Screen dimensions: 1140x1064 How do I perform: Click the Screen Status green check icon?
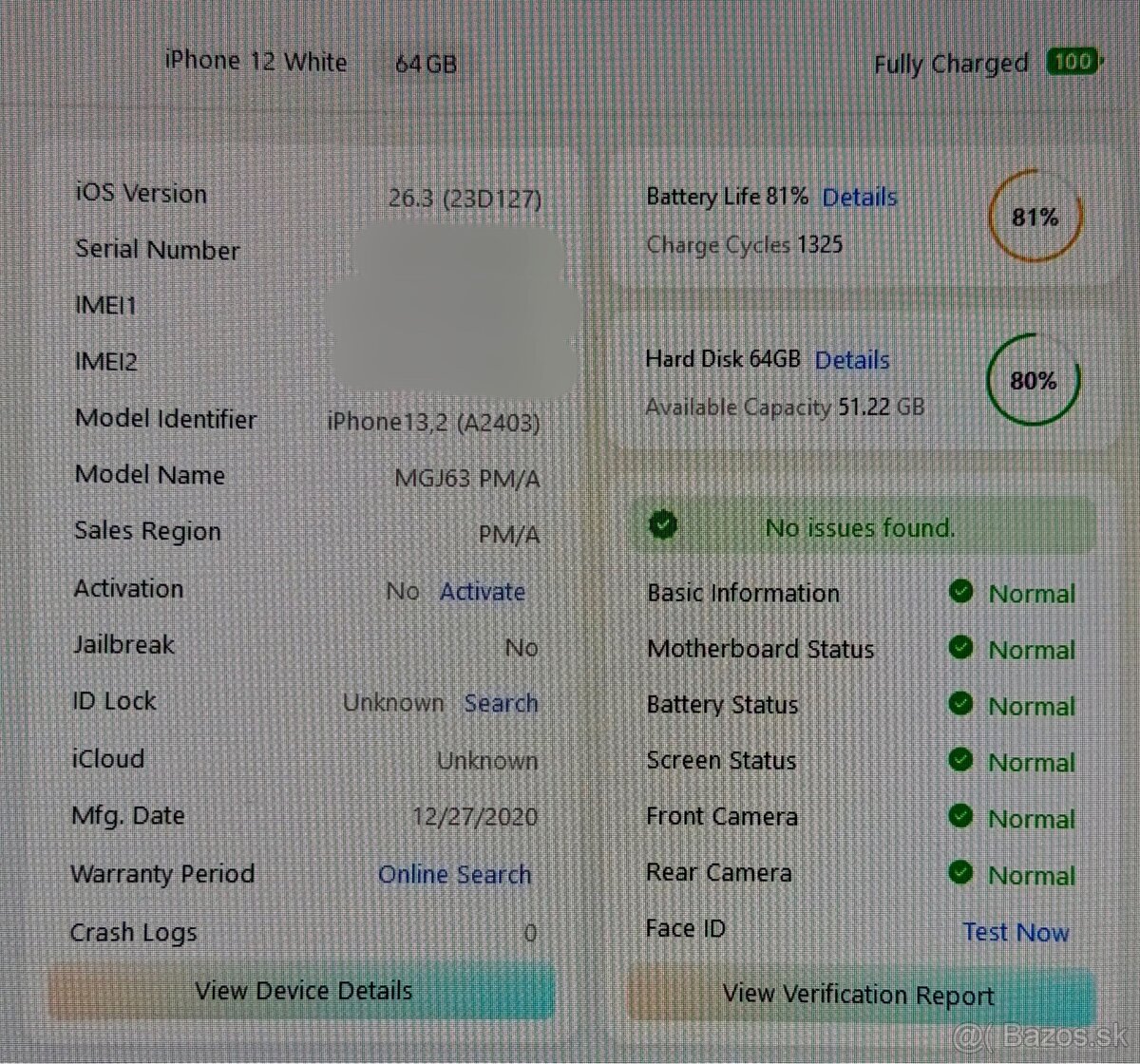pos(960,760)
